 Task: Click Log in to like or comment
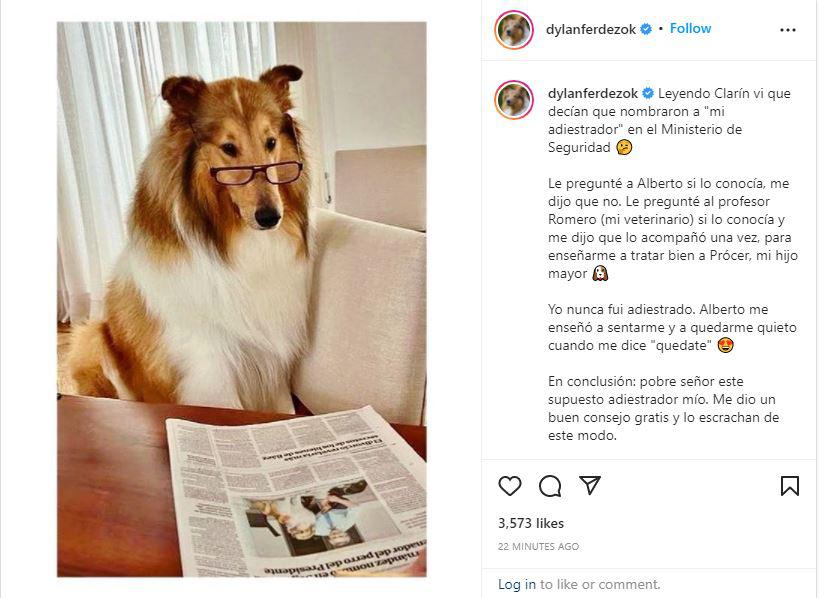pos(517,584)
